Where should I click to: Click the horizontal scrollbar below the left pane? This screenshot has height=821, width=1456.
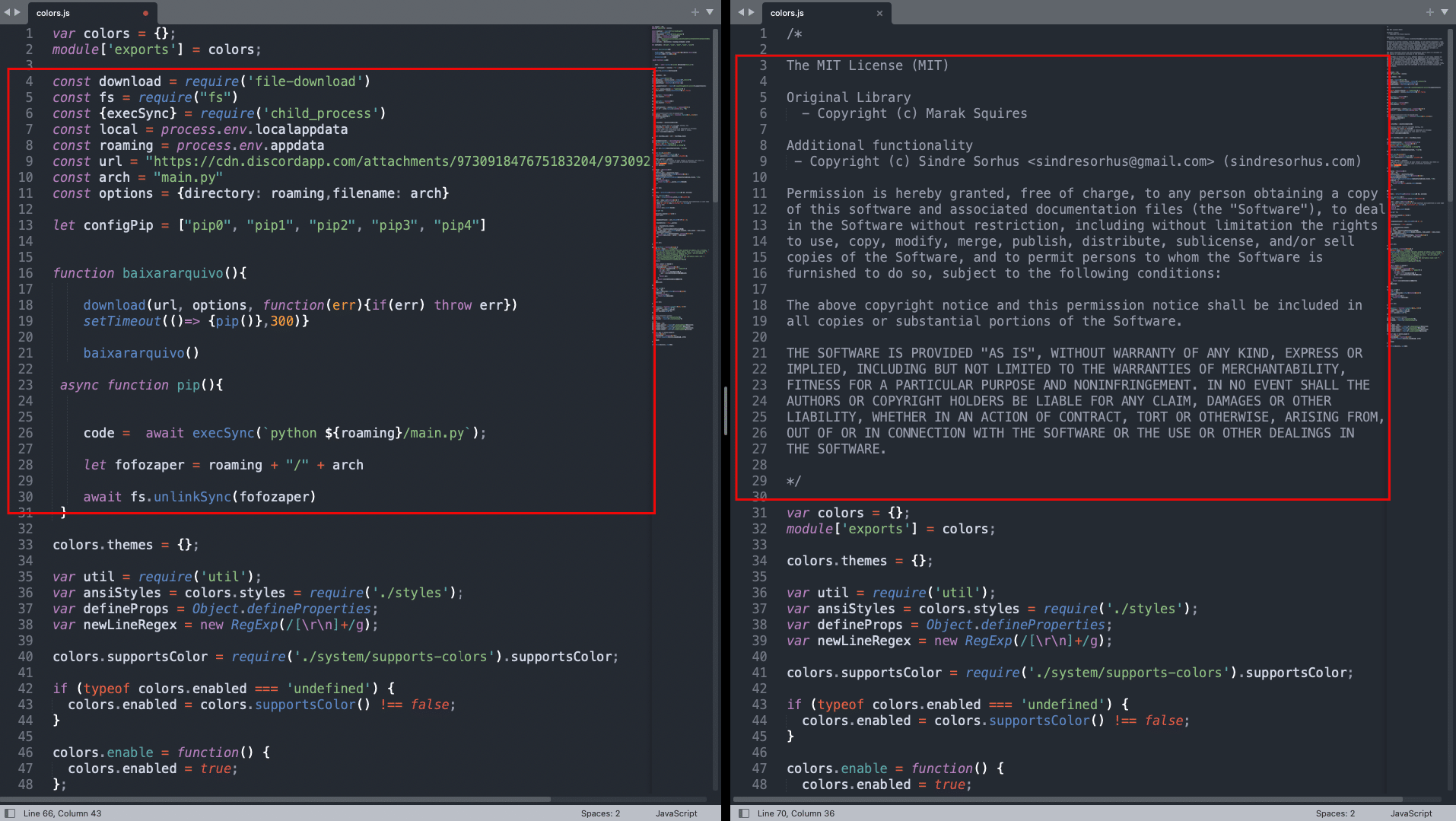tap(304, 799)
